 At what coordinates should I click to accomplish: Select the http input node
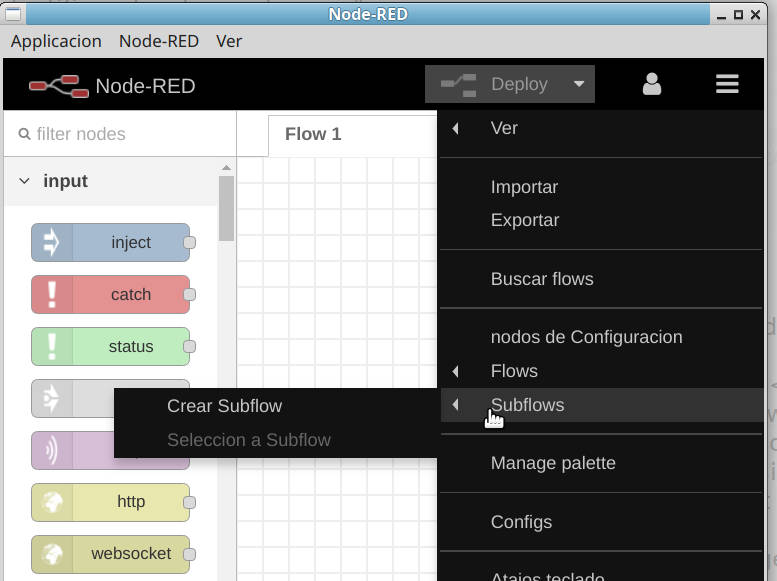[110, 502]
